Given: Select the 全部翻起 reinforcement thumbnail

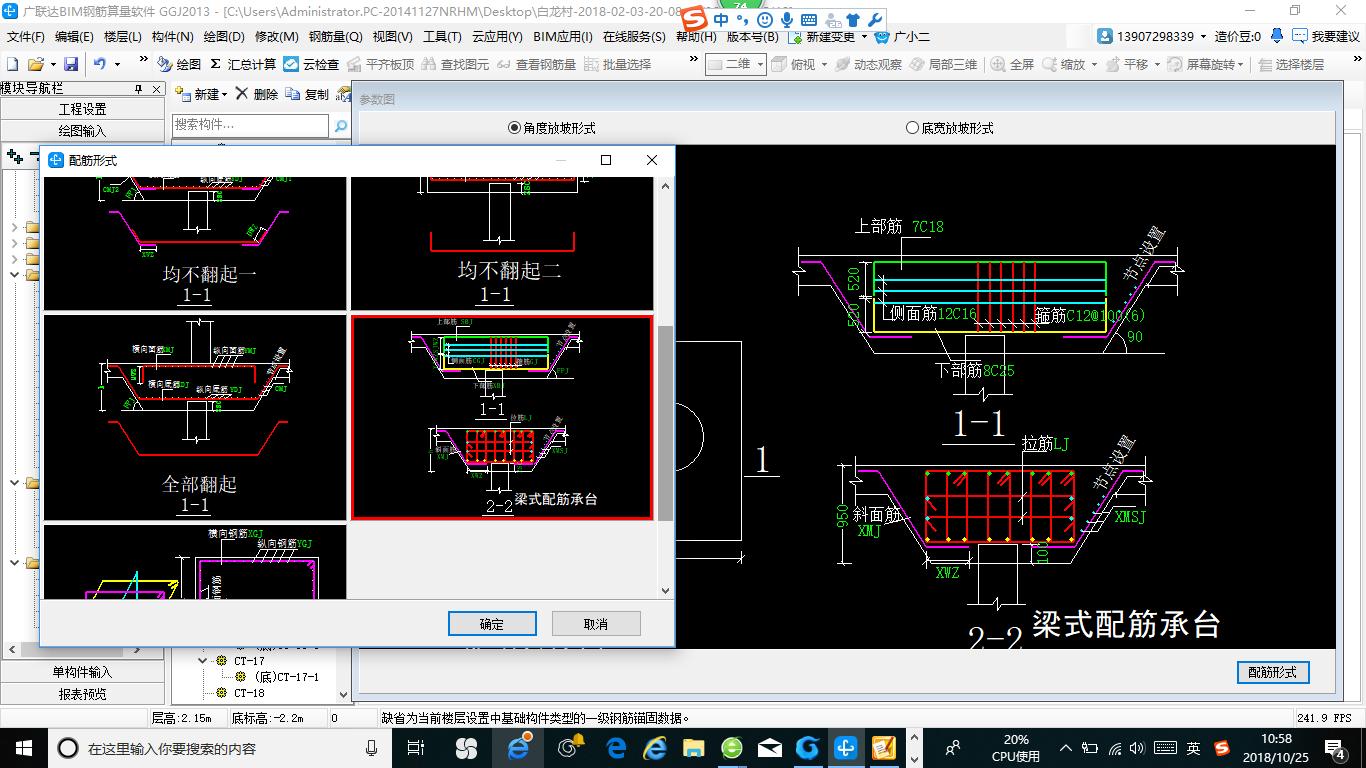Looking at the screenshot, I should click(x=195, y=417).
